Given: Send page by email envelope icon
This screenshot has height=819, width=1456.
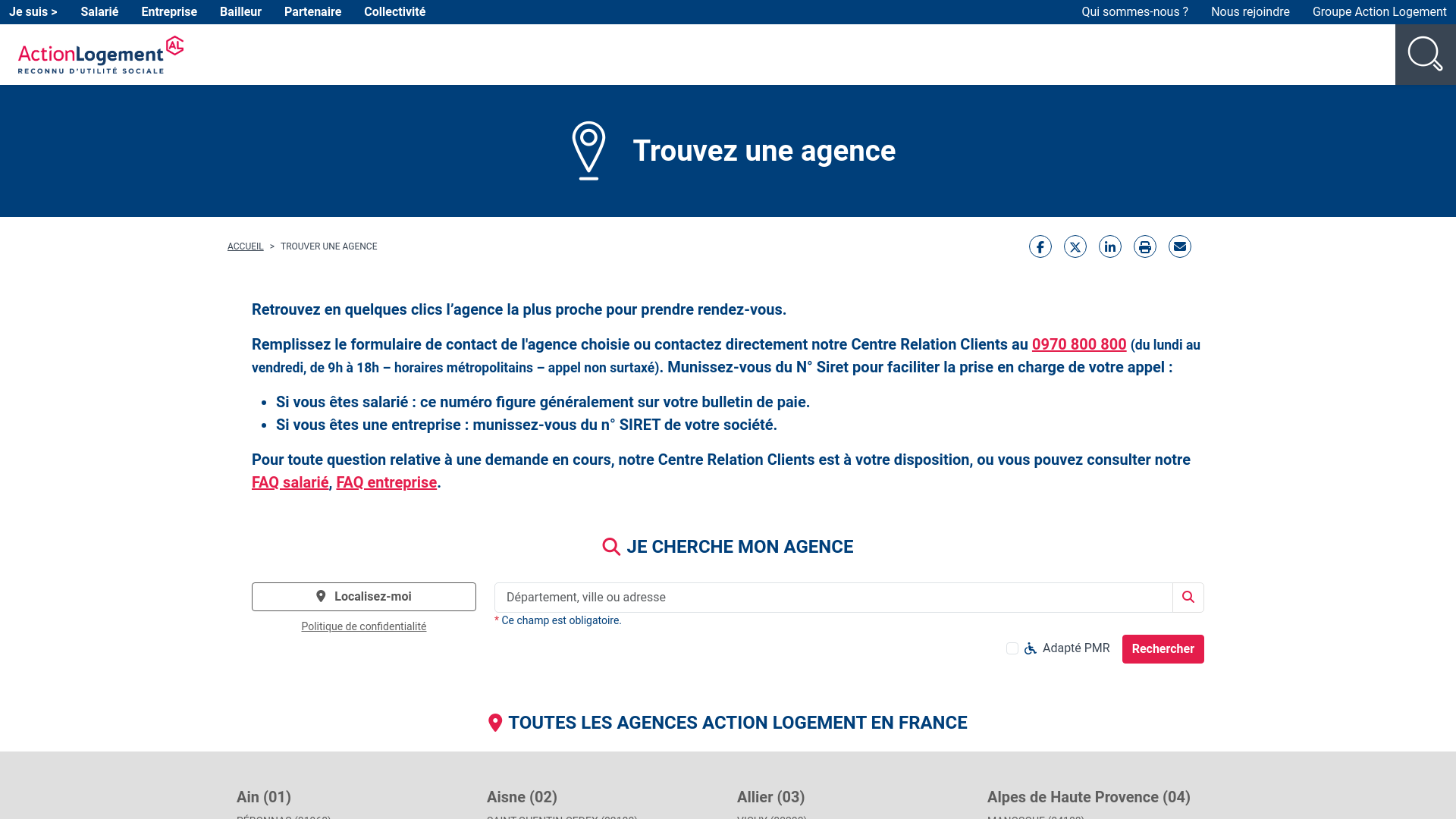Looking at the screenshot, I should [1180, 246].
